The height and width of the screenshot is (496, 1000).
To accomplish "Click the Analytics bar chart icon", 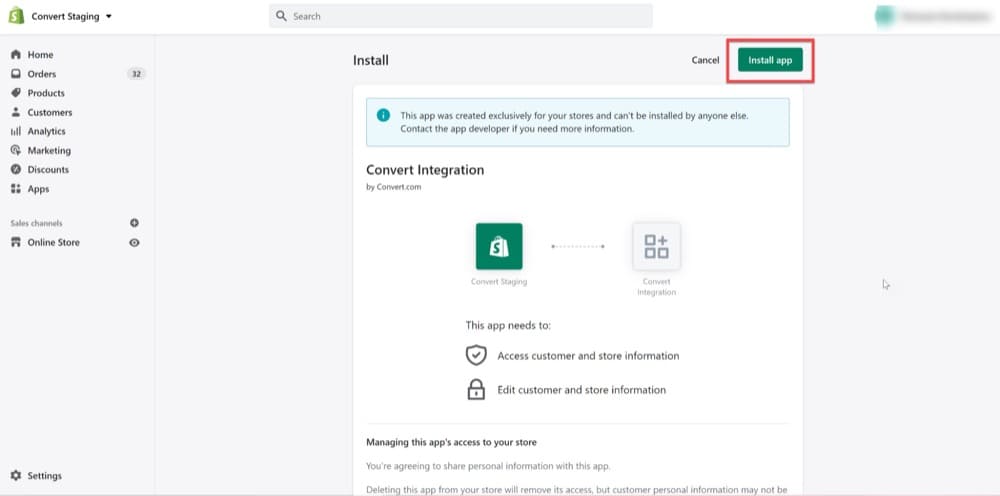I will point(16,131).
